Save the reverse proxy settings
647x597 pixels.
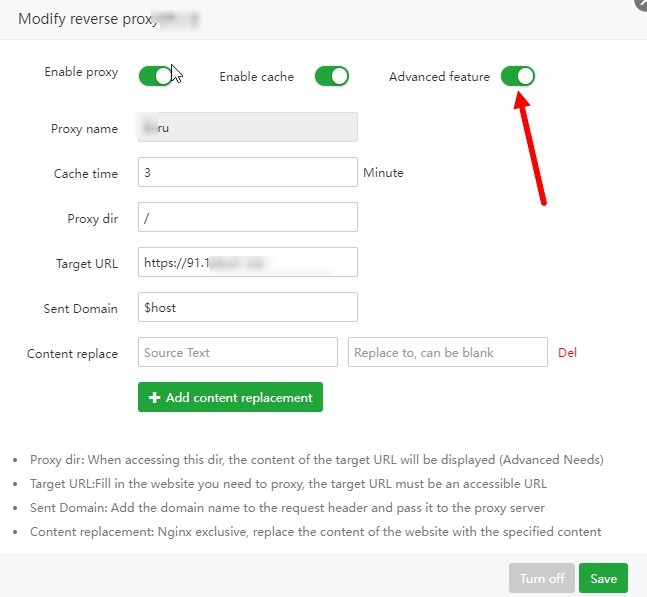(x=603, y=578)
